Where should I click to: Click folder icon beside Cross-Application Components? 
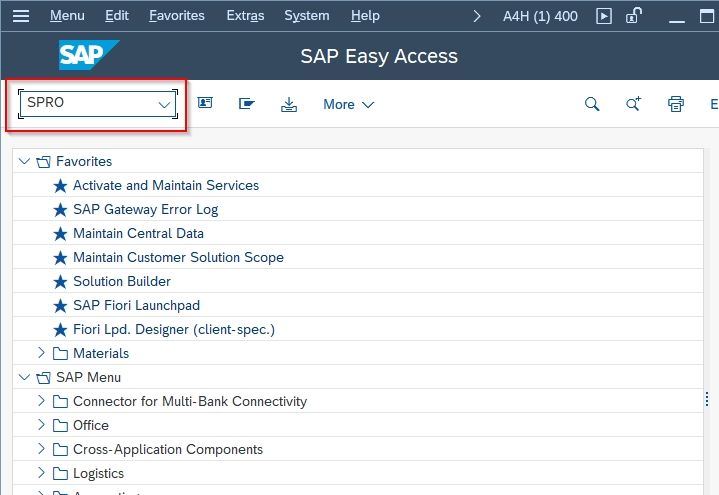tap(60, 449)
